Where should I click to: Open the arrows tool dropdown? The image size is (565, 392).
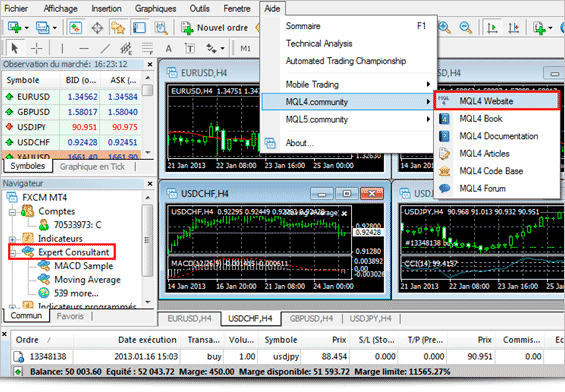pyautogui.click(x=222, y=48)
